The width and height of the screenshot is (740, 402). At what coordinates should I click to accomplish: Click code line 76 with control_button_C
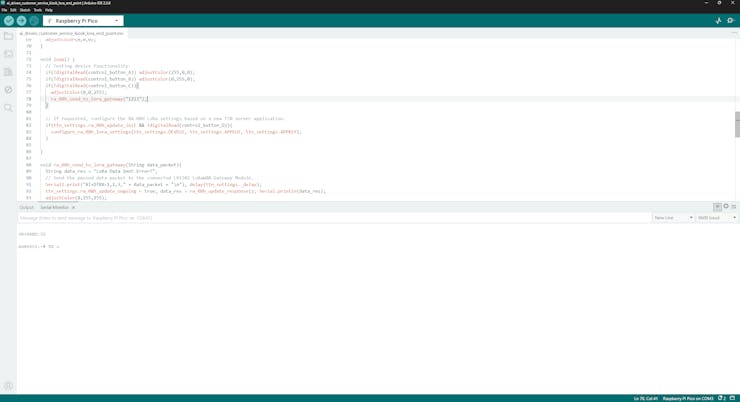[x=92, y=86]
